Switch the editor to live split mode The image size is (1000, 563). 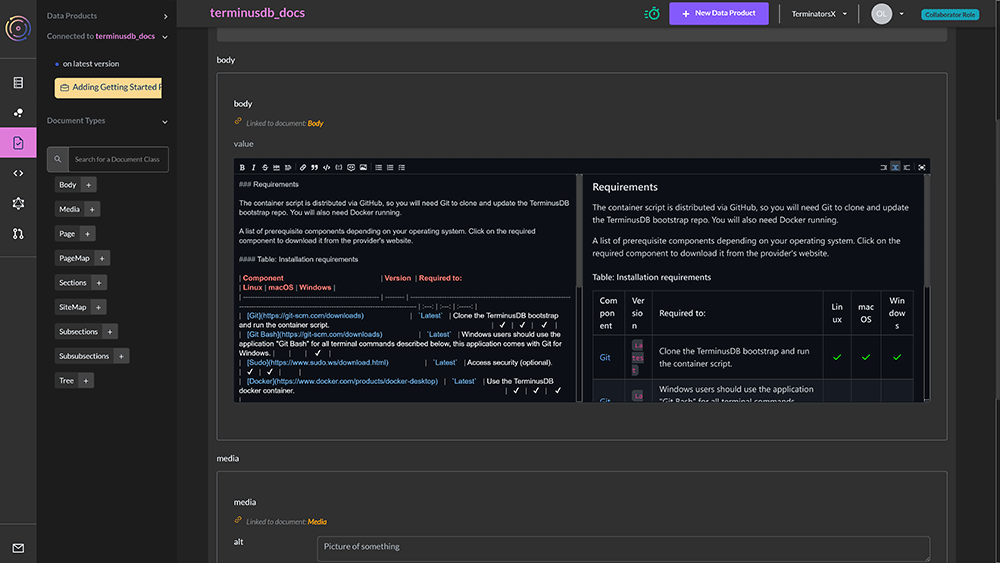tap(895, 167)
